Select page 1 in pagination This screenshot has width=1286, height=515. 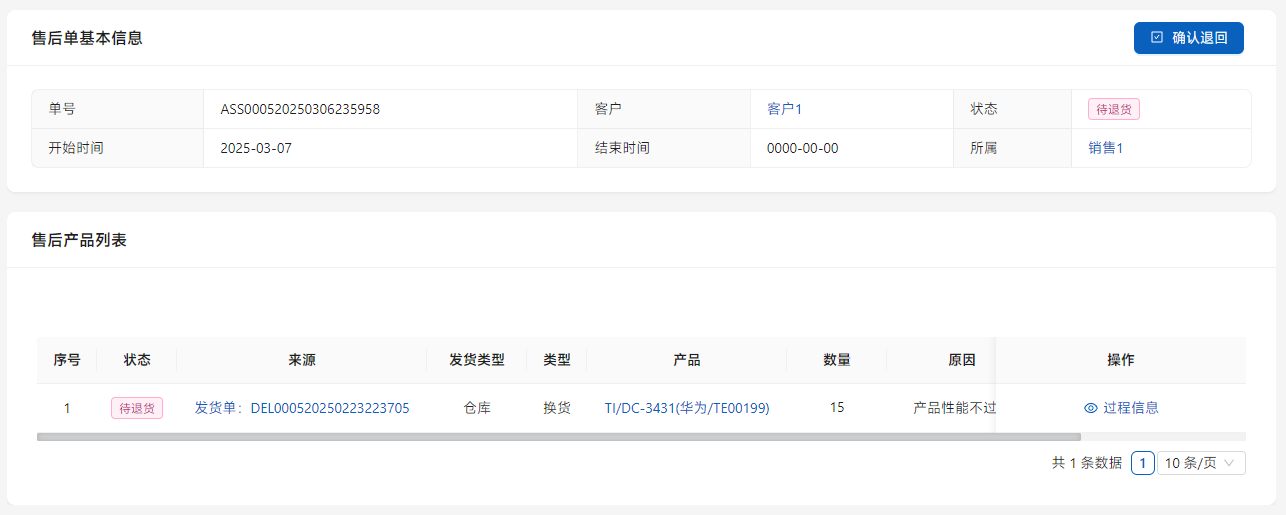point(1142,463)
